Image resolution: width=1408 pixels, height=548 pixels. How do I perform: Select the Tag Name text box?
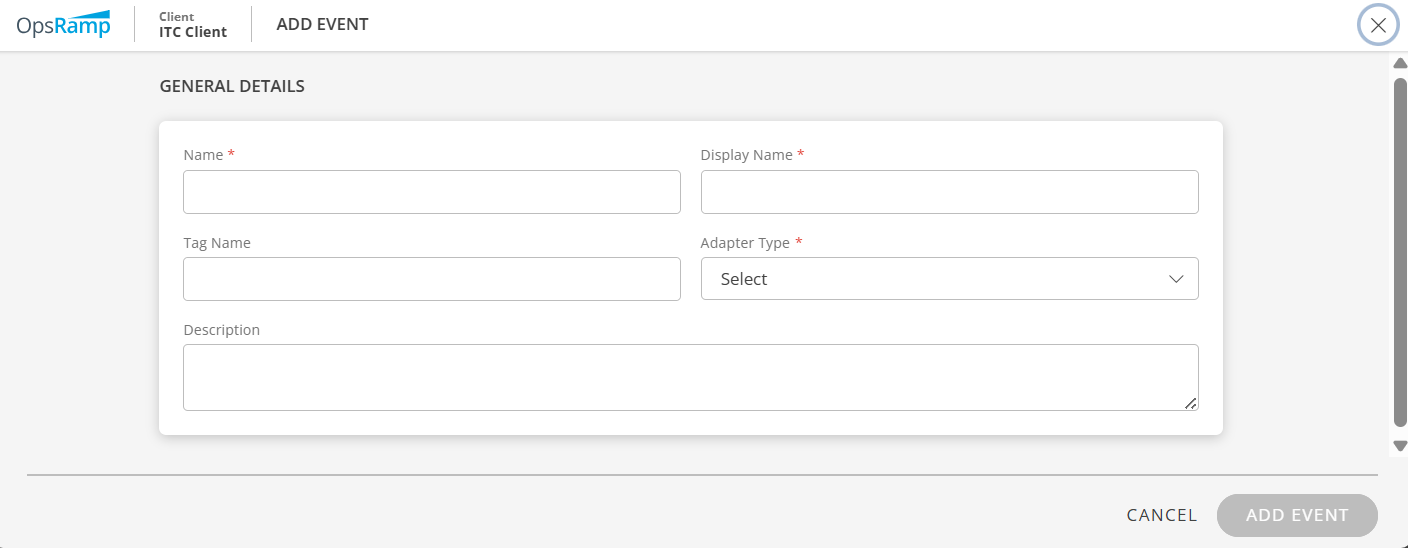tap(431, 279)
